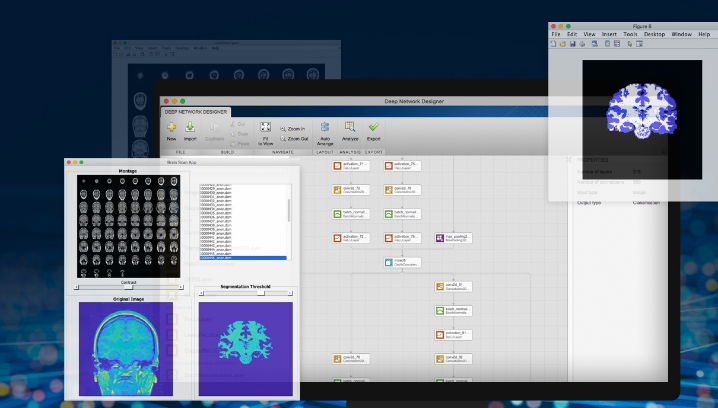Open the Tools menu in Figure window
Viewport: 718px width, 408px height.
[628, 34]
